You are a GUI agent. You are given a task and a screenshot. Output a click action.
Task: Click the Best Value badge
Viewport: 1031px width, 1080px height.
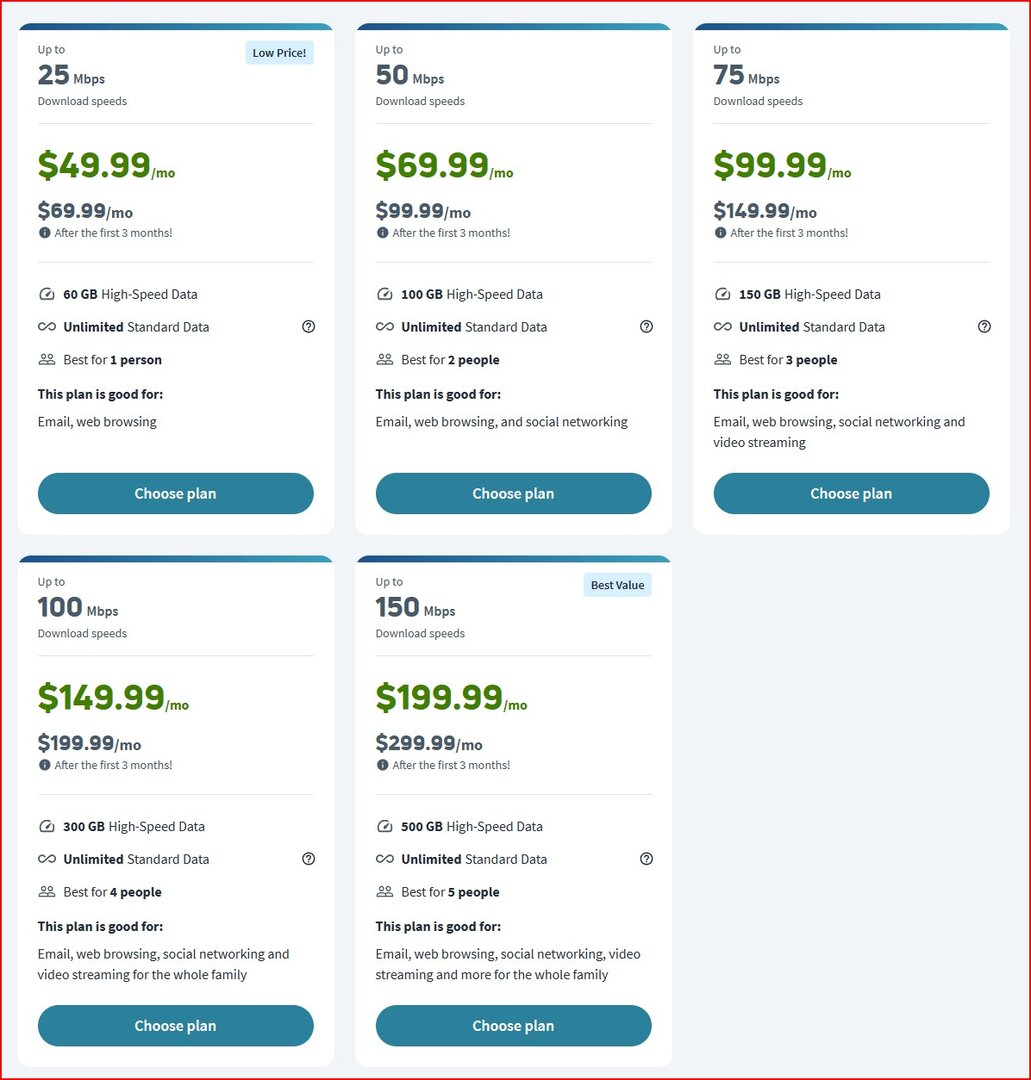point(618,585)
